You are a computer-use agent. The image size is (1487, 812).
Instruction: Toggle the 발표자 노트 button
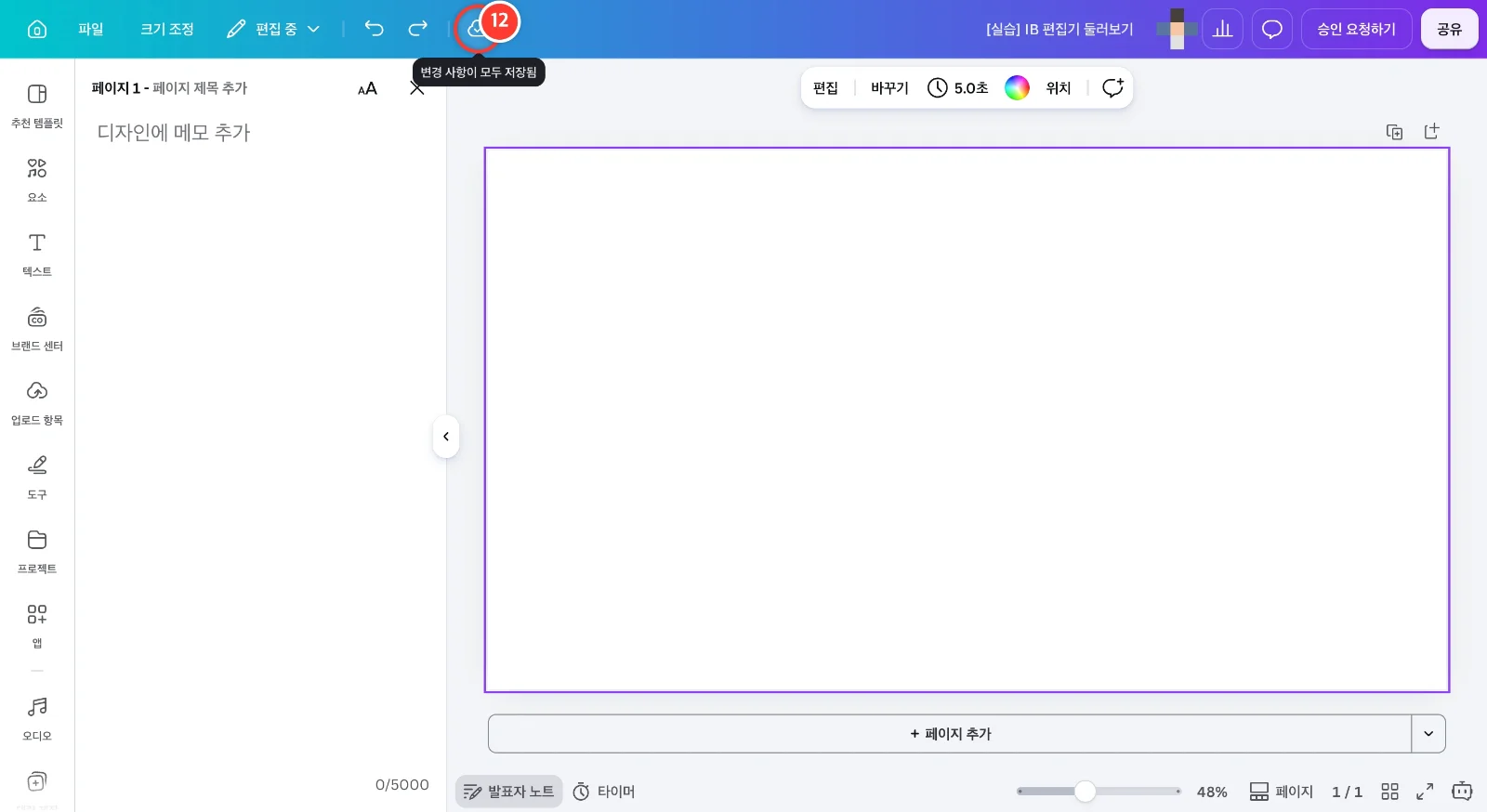pos(509,792)
